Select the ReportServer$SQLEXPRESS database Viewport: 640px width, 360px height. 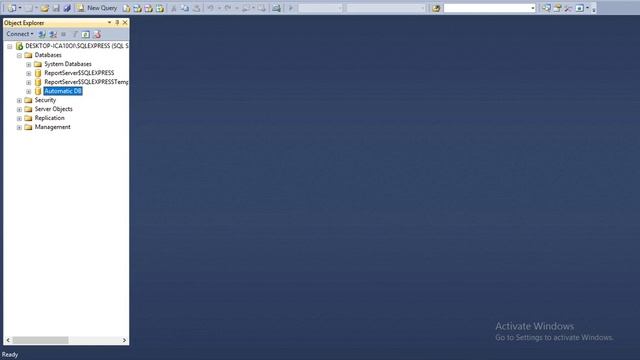(x=79, y=73)
